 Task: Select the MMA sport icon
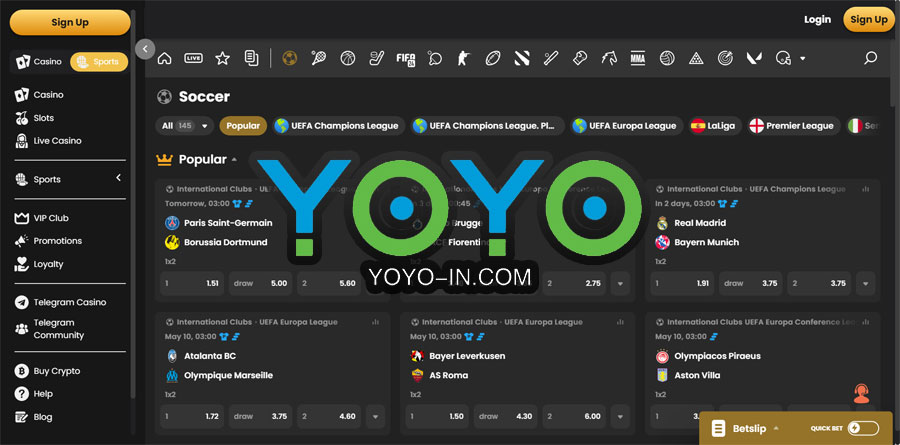click(638, 58)
